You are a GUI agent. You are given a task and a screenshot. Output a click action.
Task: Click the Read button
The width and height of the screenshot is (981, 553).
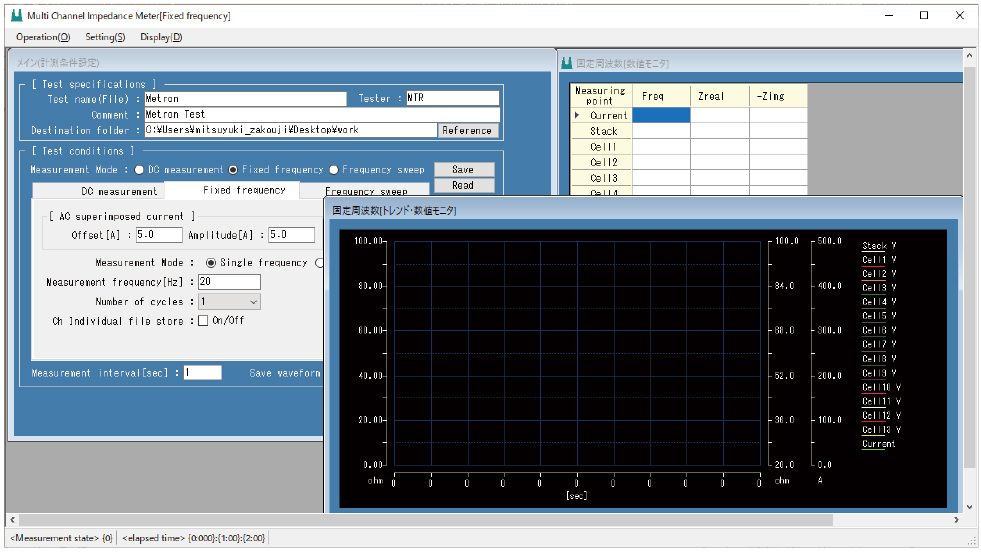click(464, 185)
